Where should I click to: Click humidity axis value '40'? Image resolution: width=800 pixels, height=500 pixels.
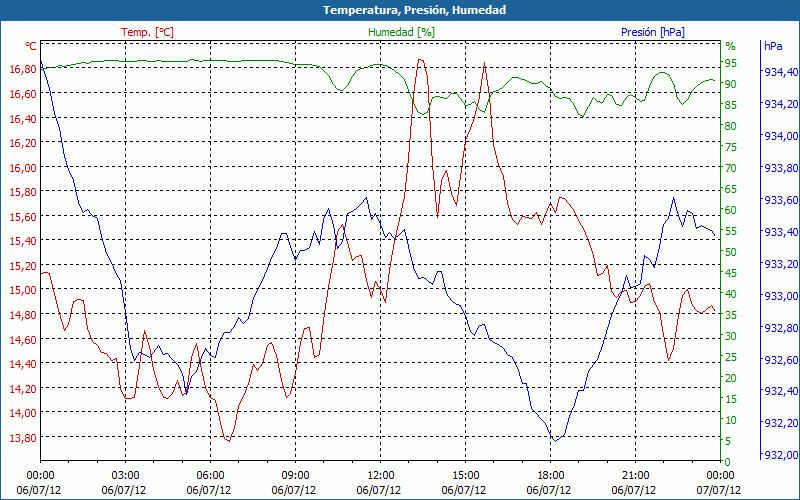coord(731,294)
